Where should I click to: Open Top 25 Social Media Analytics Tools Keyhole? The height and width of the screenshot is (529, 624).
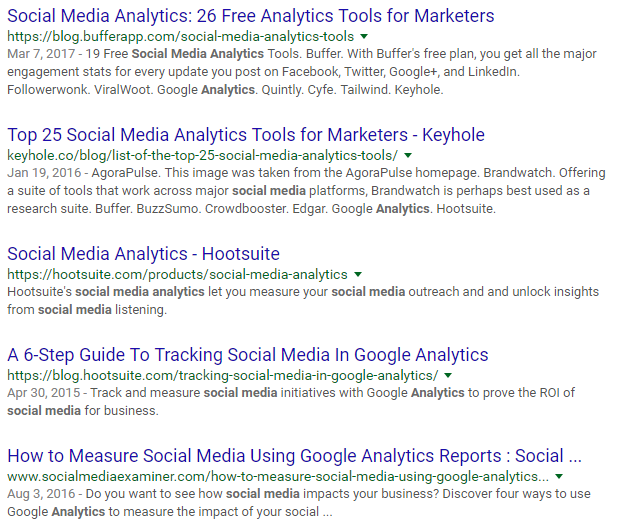(246, 135)
